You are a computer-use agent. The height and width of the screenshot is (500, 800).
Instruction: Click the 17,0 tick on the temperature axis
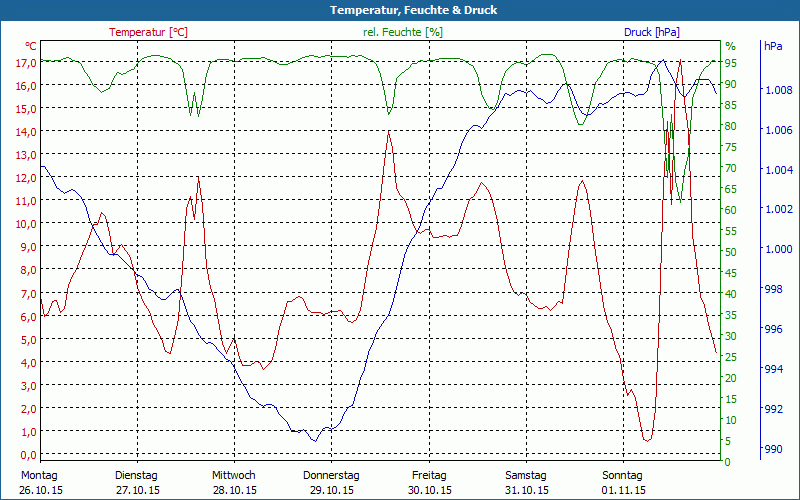26,62
